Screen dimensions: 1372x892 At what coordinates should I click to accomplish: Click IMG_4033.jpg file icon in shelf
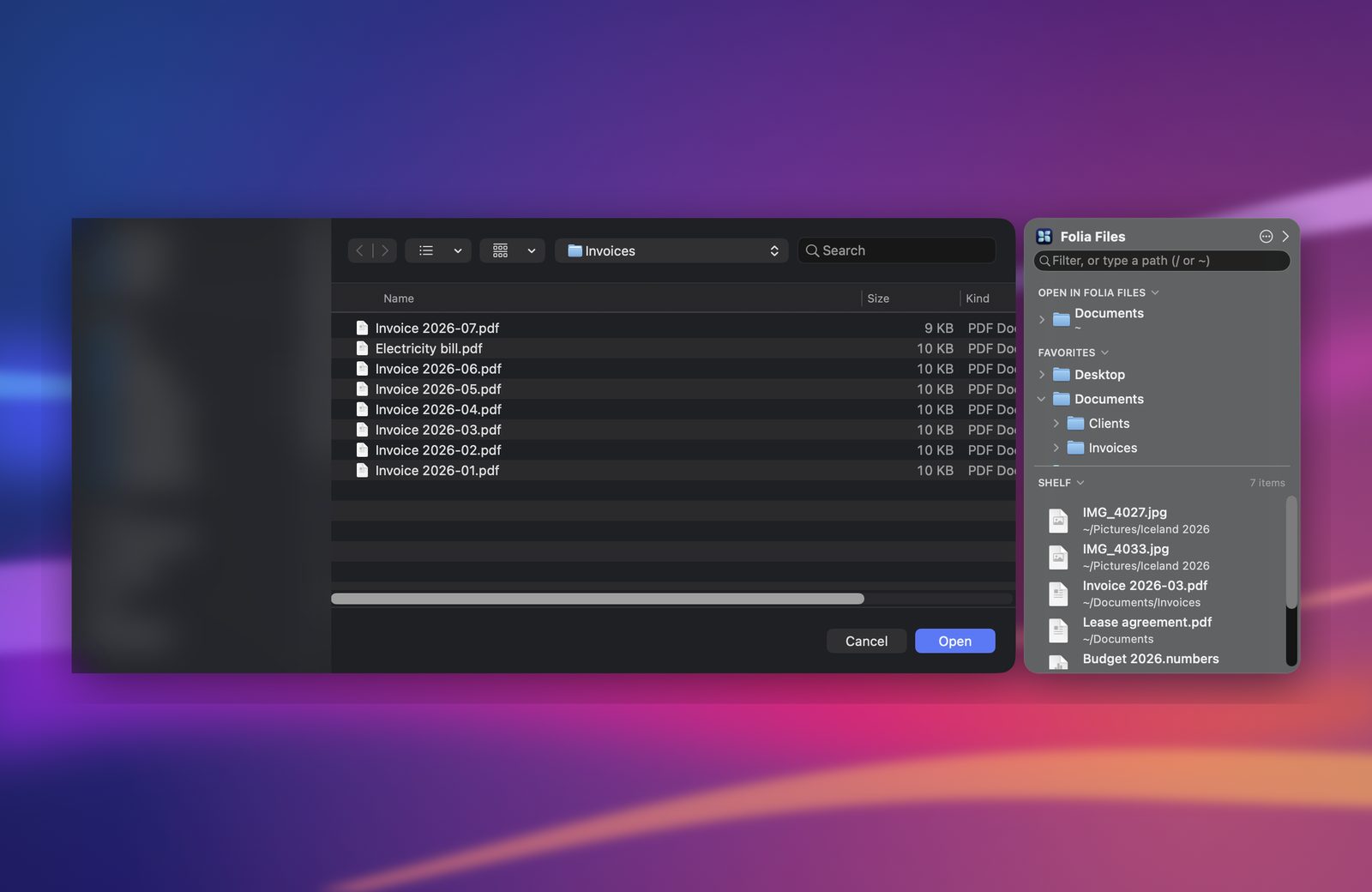pyautogui.click(x=1059, y=557)
